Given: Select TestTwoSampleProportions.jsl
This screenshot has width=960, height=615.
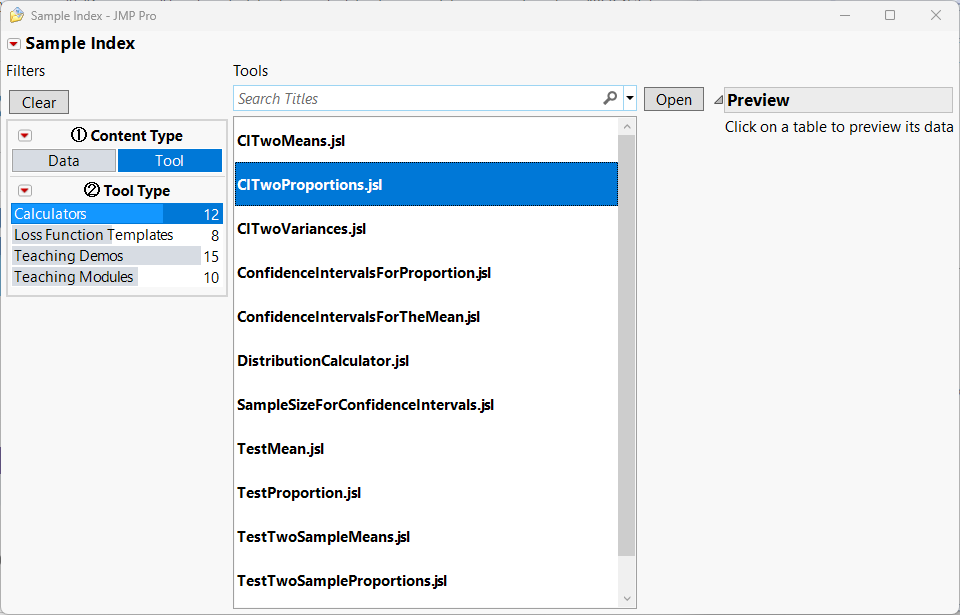Looking at the screenshot, I should [x=426, y=581].
